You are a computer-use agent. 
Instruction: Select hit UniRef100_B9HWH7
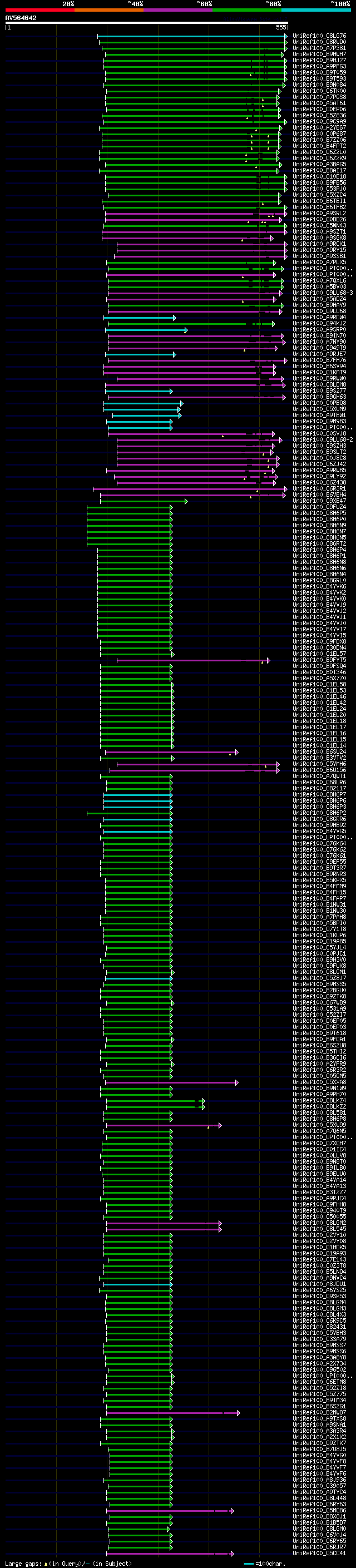319,54
